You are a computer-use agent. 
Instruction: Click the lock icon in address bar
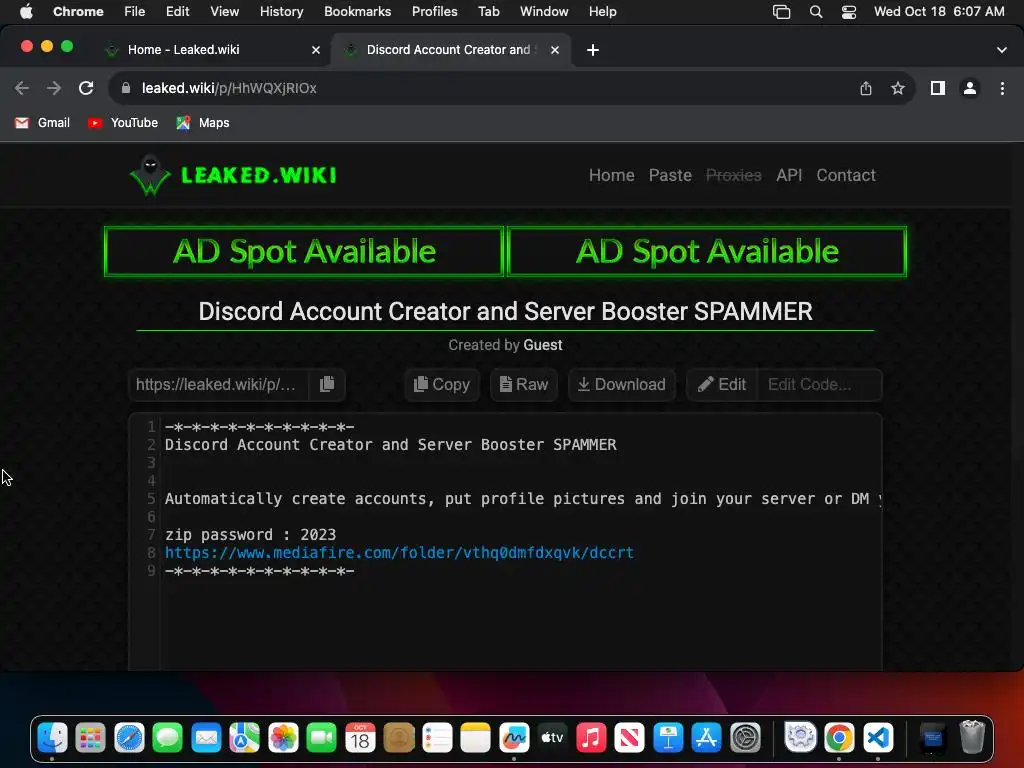tap(127, 88)
